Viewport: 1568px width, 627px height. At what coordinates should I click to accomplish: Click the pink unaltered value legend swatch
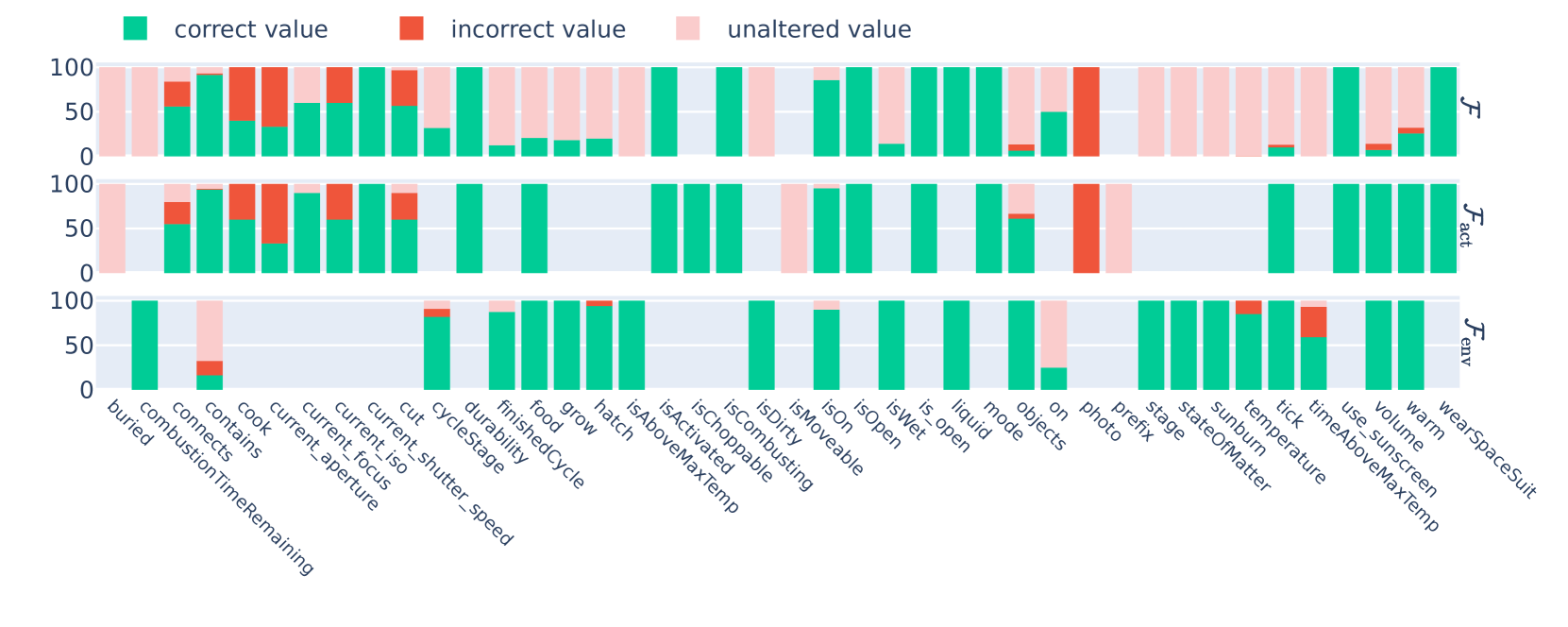coord(688,29)
